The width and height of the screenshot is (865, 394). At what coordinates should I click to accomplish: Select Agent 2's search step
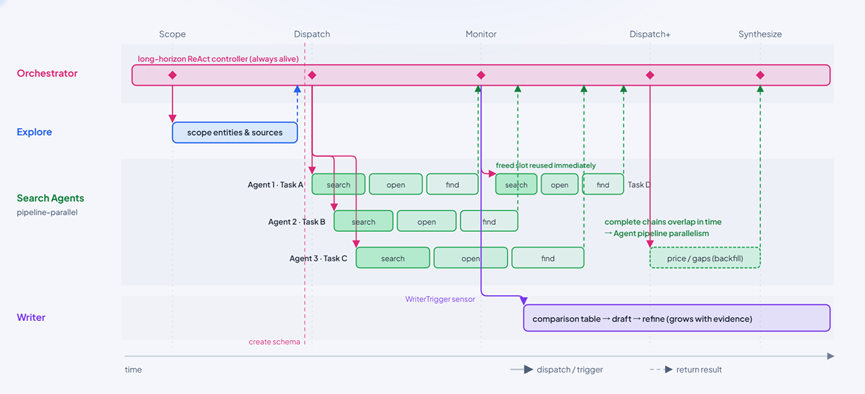click(x=364, y=221)
